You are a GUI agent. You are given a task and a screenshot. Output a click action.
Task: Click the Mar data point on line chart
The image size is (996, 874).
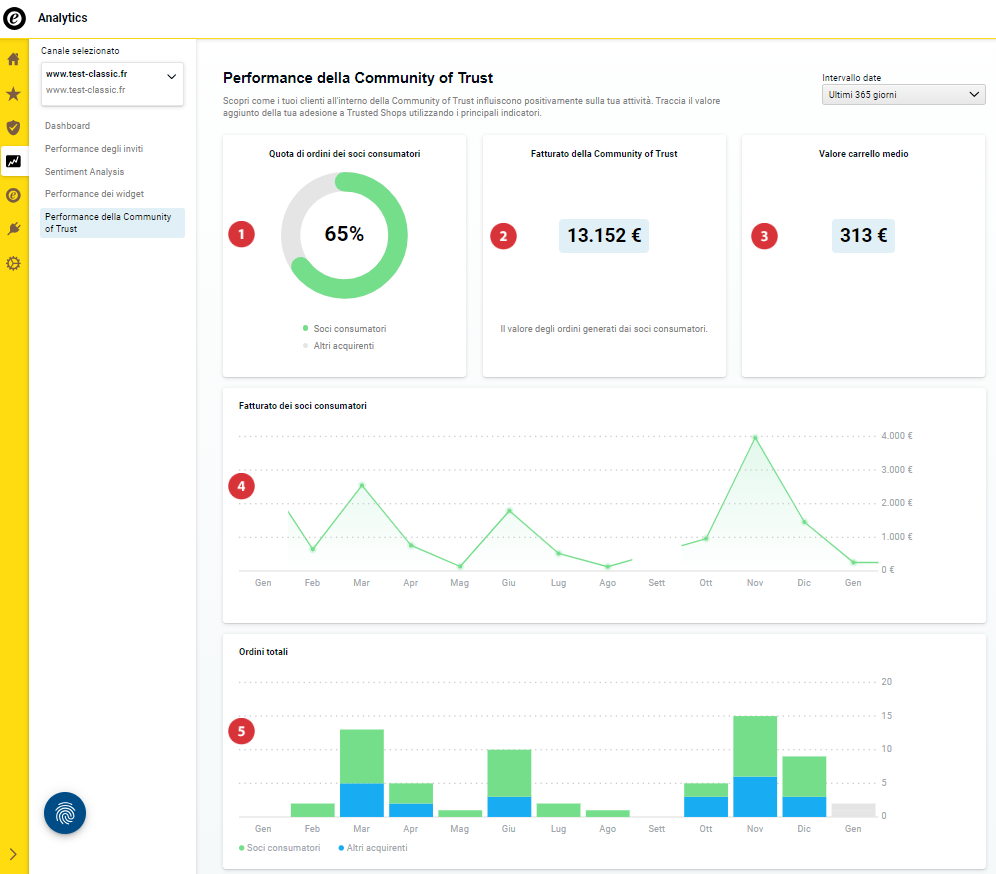tap(361, 485)
